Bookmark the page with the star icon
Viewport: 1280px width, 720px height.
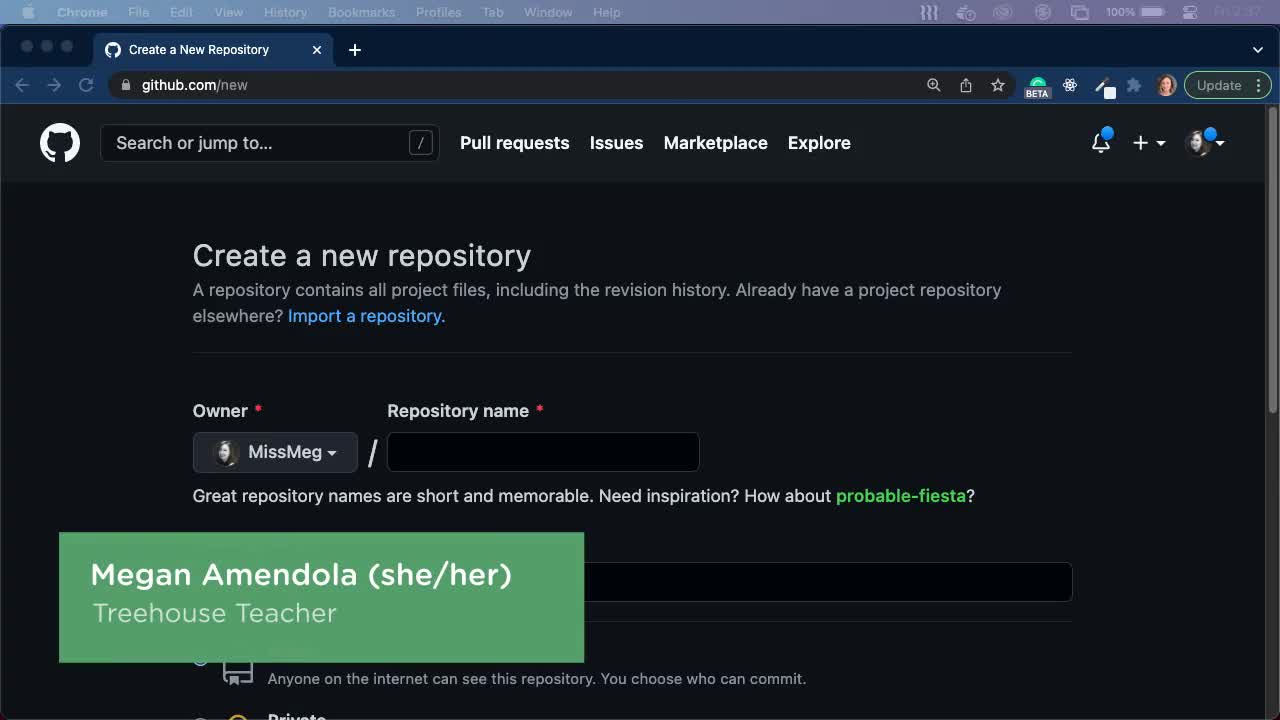998,85
